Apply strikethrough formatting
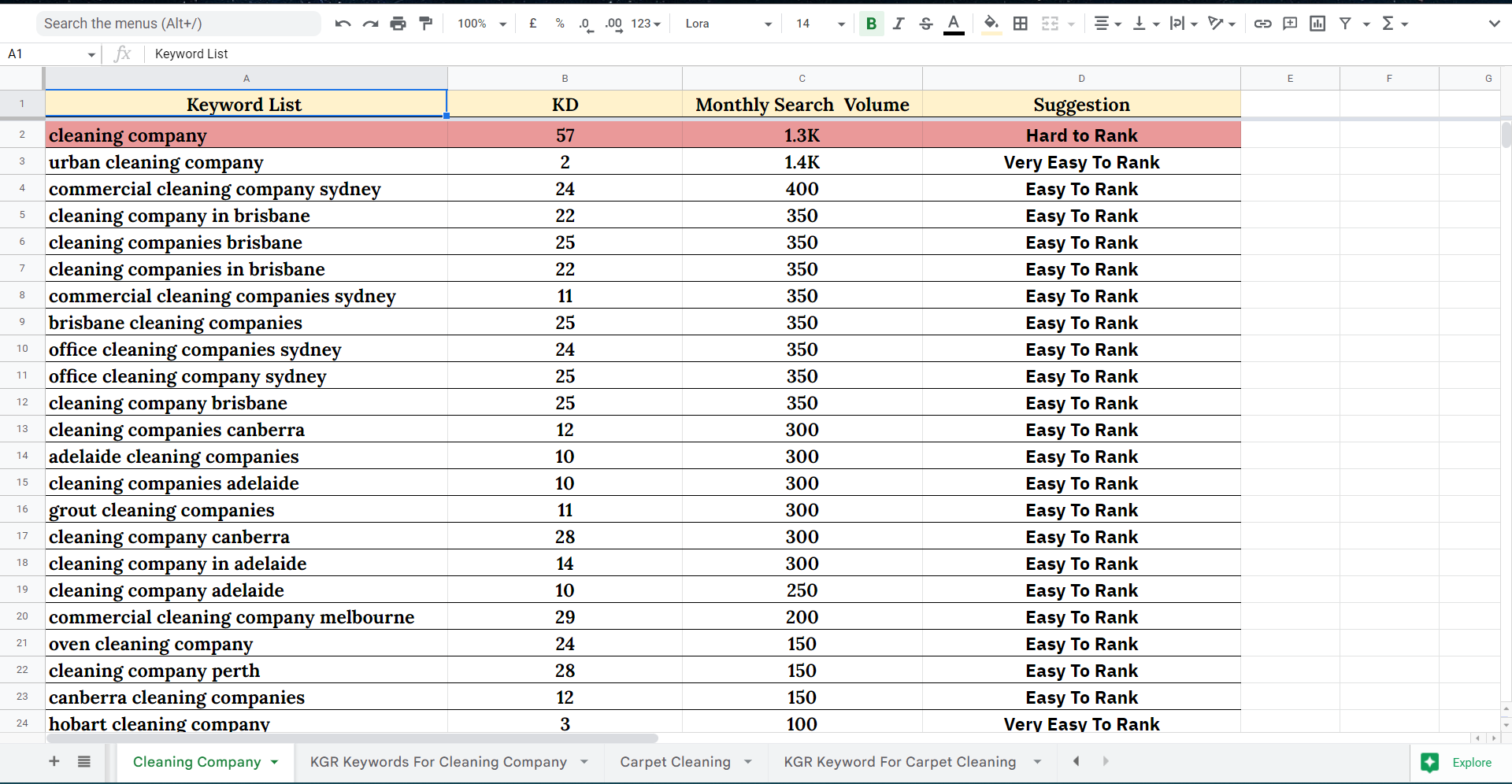1512x784 pixels. click(925, 24)
